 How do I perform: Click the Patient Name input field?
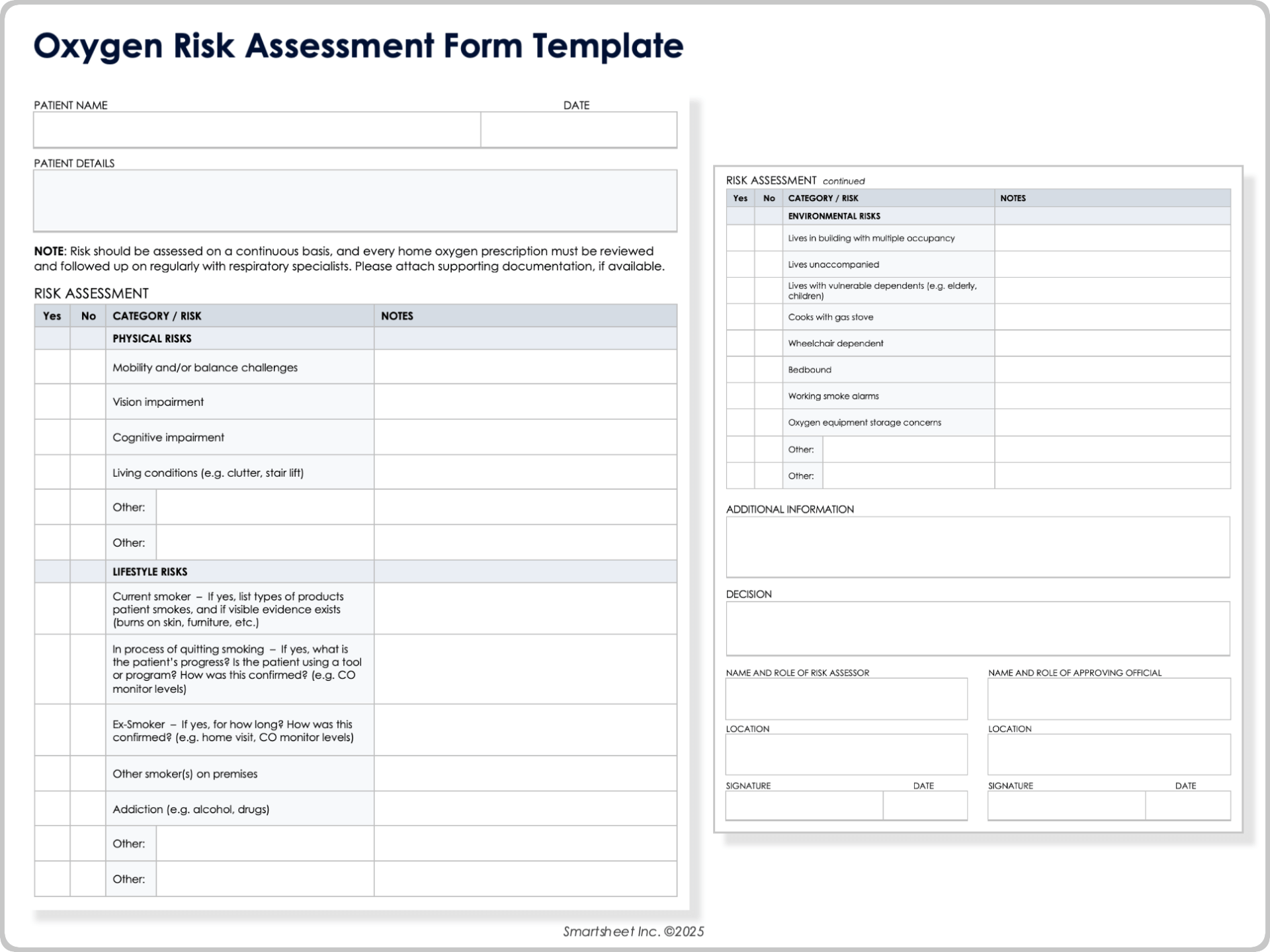[x=255, y=130]
